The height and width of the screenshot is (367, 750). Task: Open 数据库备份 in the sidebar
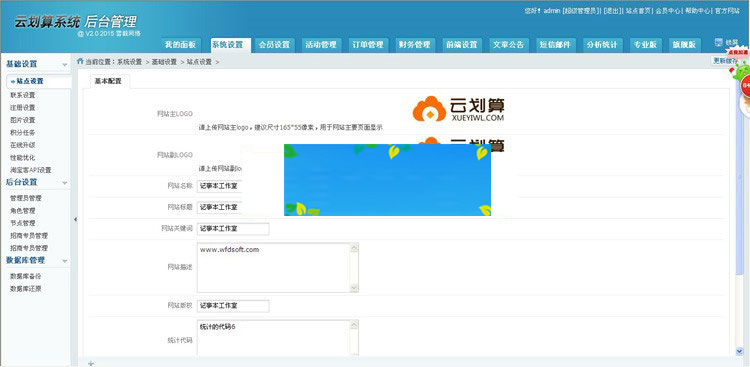point(26,277)
